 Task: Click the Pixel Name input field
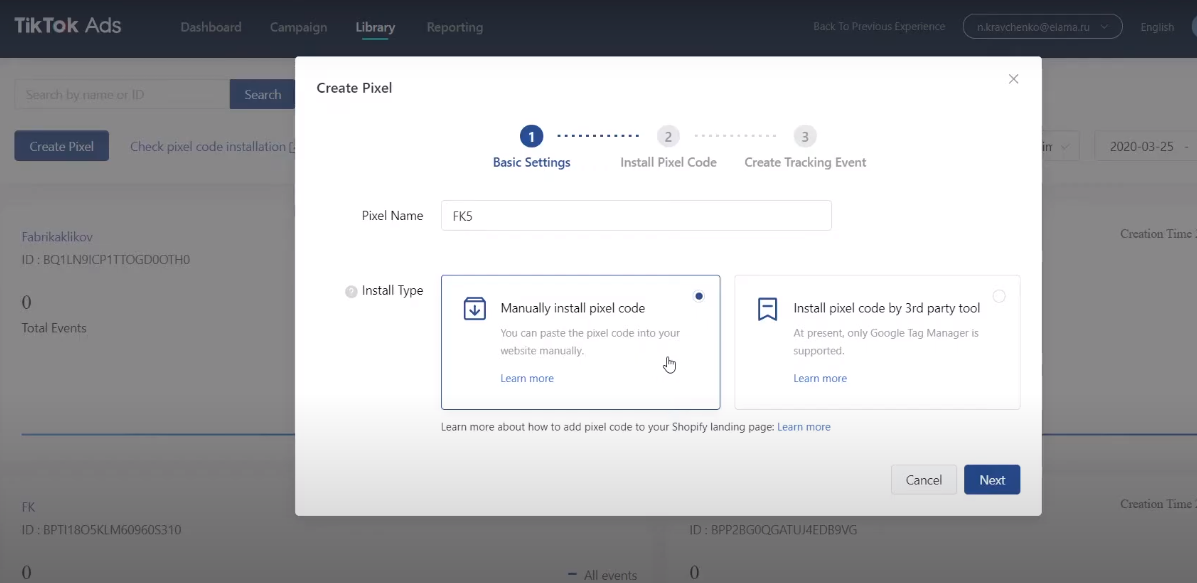pyautogui.click(x=636, y=215)
